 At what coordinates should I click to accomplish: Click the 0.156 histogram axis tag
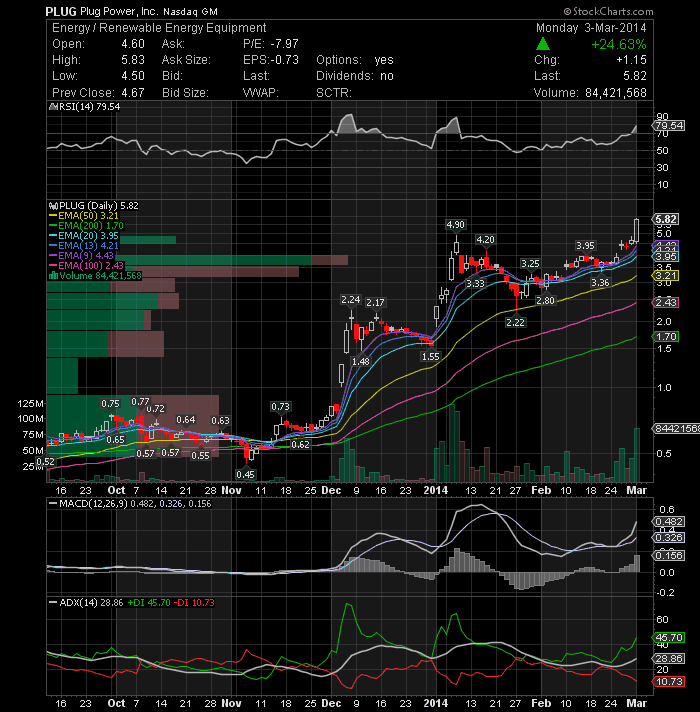(669, 555)
